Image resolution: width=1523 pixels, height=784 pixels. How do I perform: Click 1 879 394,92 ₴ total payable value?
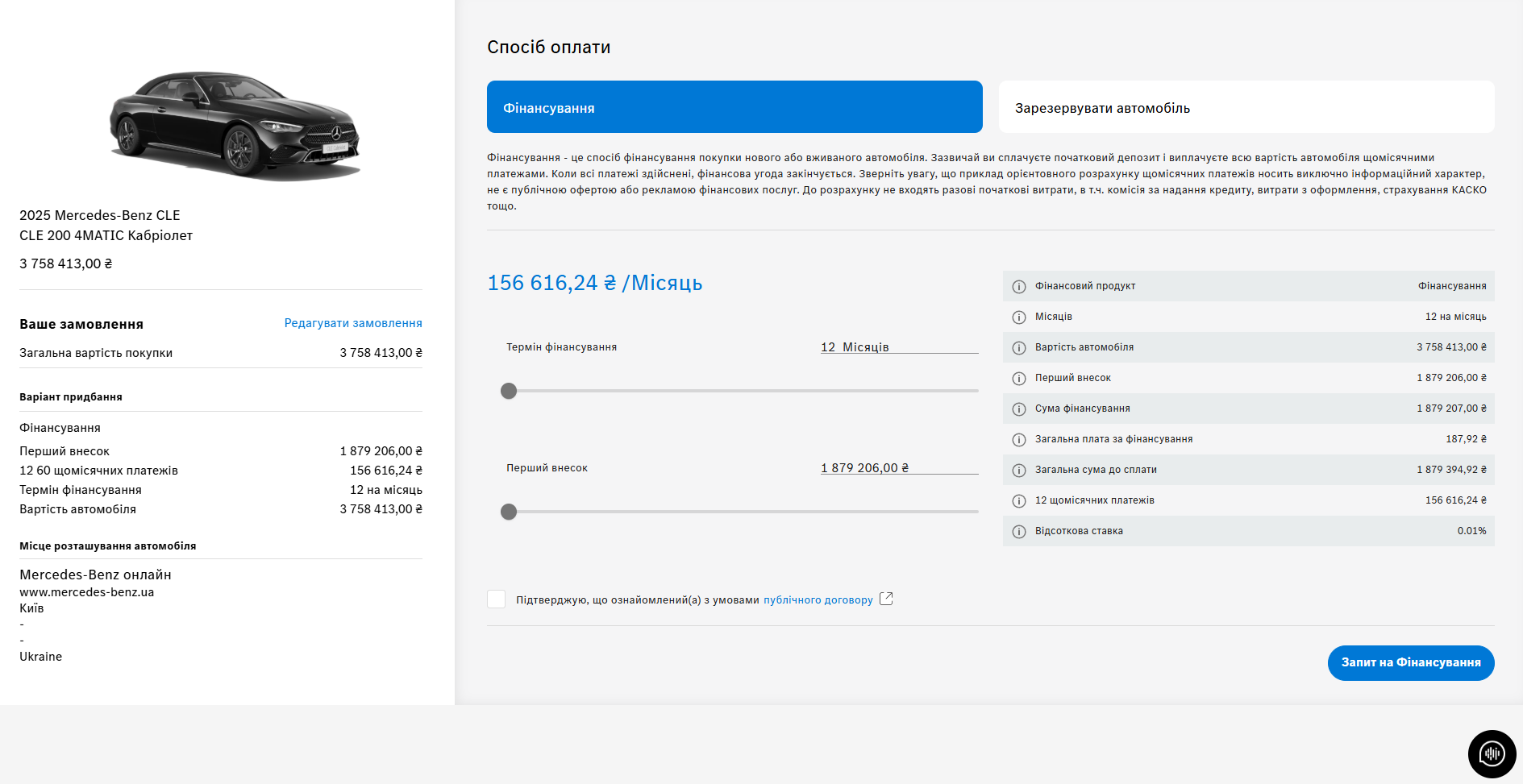pyautogui.click(x=1451, y=470)
